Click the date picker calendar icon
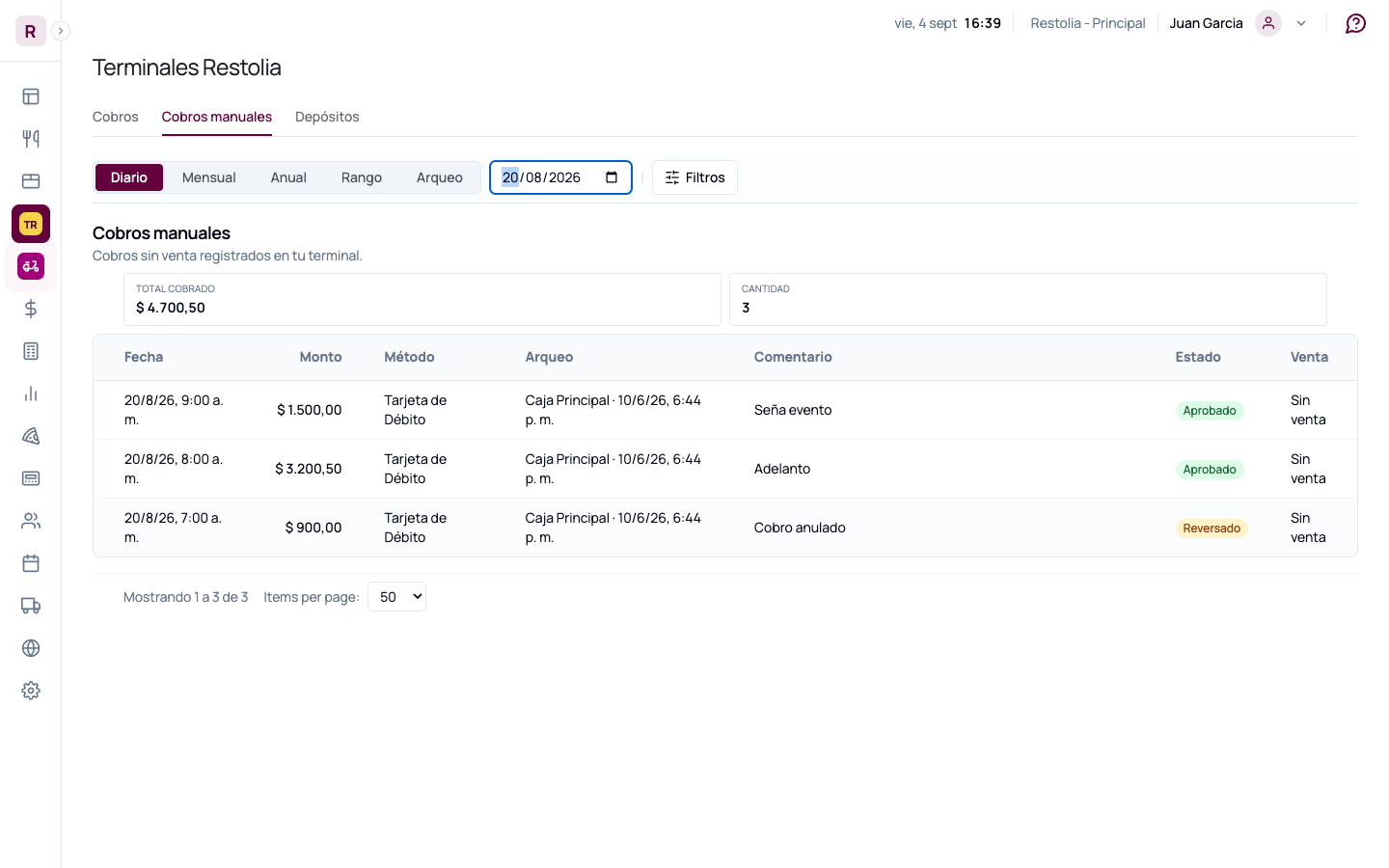 612,177
